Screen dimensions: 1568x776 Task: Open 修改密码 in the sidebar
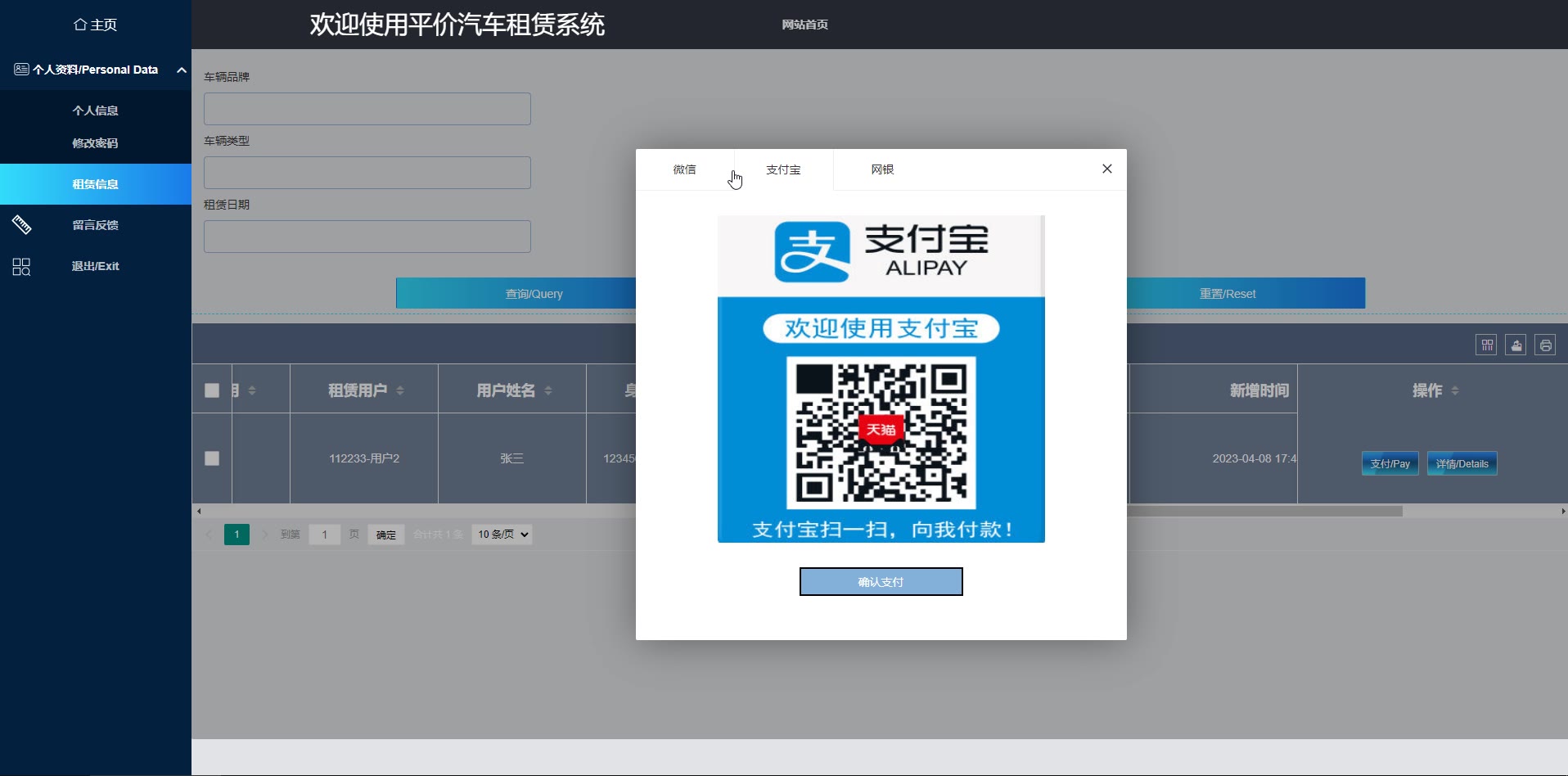coord(95,143)
